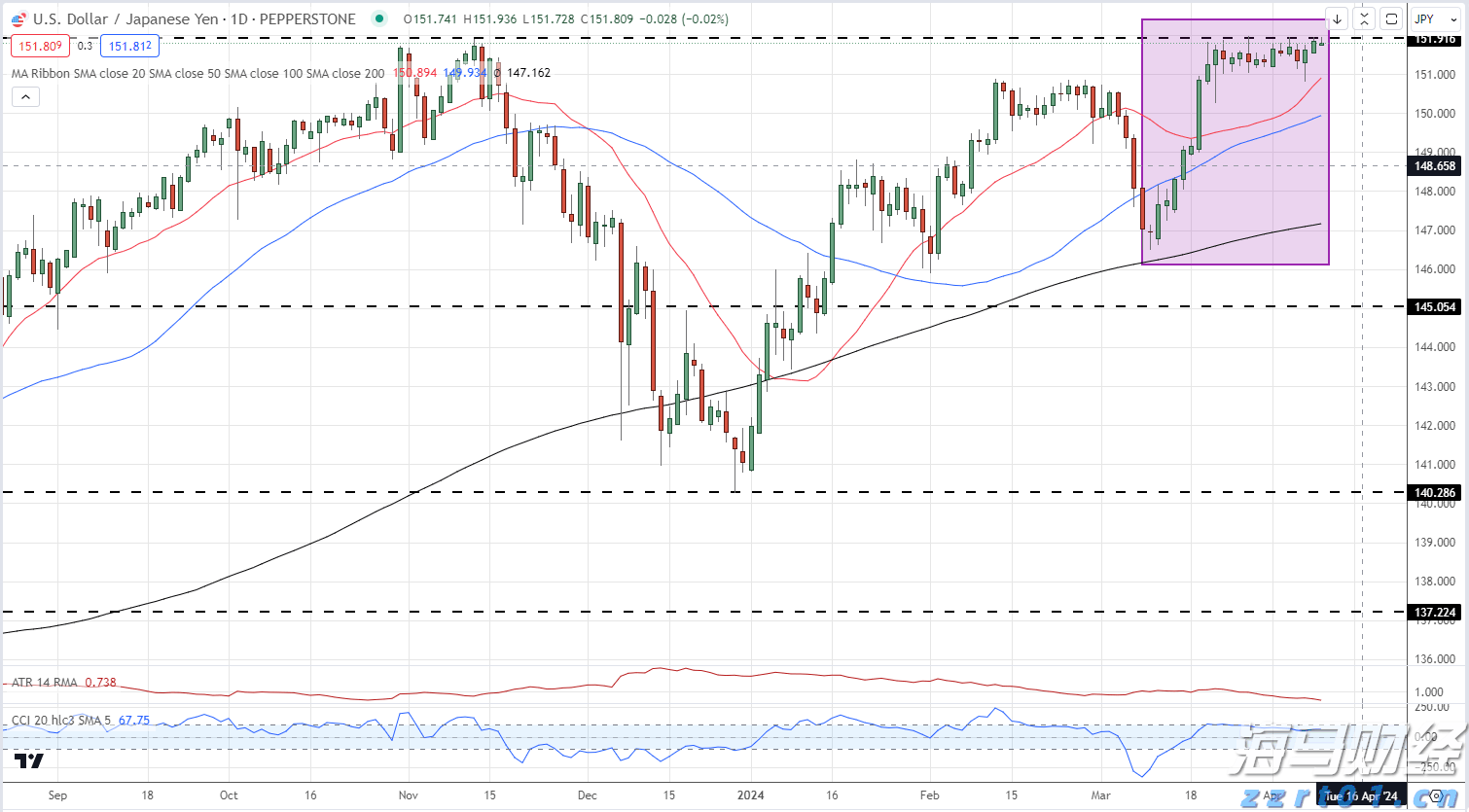Click the MA value 147.162 in legend
Viewport: 1469px width, 812px height.
[x=528, y=73]
